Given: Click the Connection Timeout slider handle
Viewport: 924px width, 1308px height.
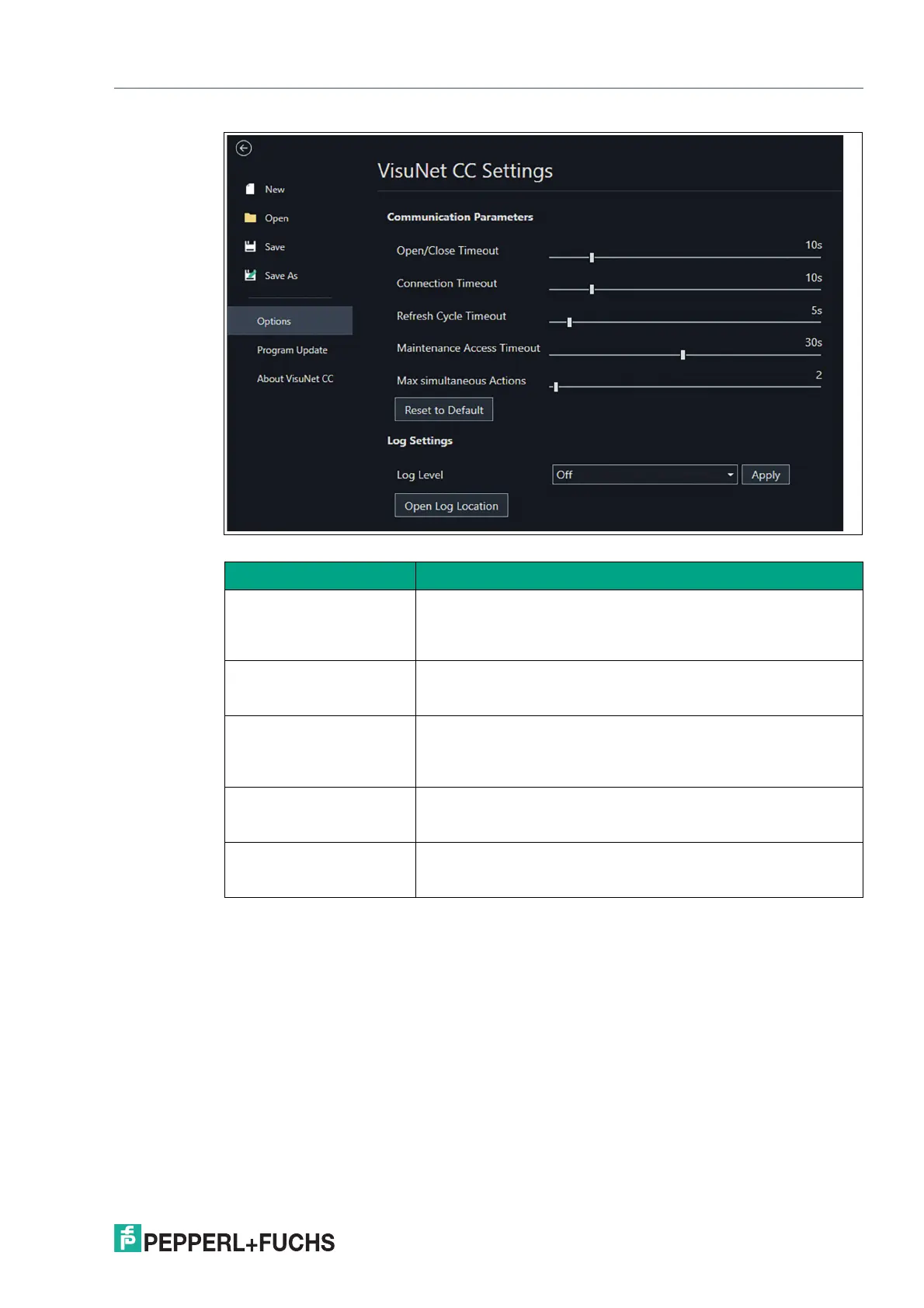Looking at the screenshot, I should pyautogui.click(x=592, y=289).
